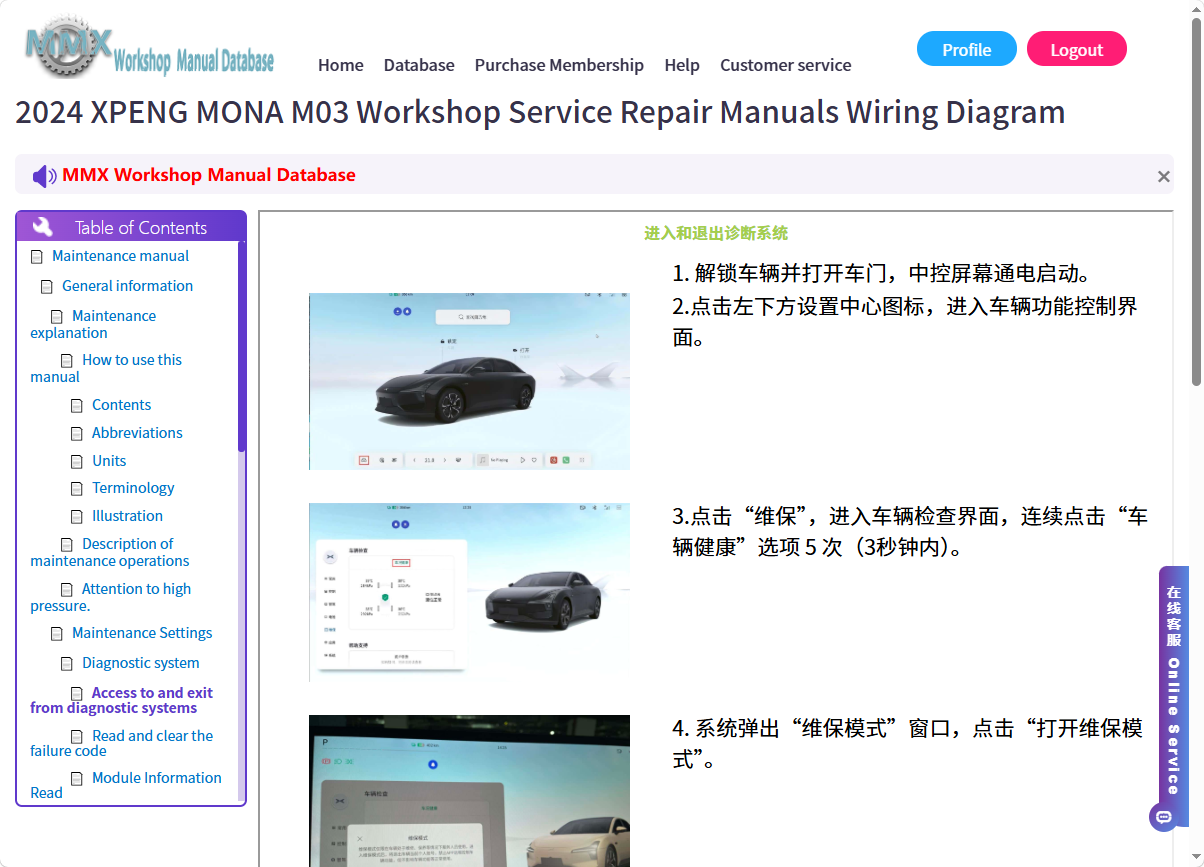Click first screenshot of car home screen

pyautogui.click(x=469, y=381)
